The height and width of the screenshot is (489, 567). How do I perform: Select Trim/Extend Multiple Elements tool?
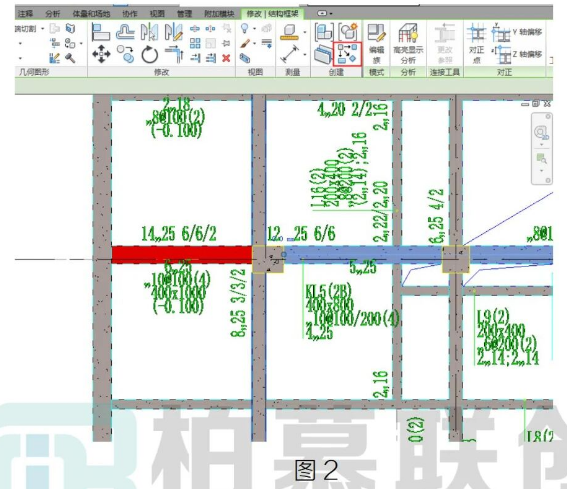click(210, 58)
